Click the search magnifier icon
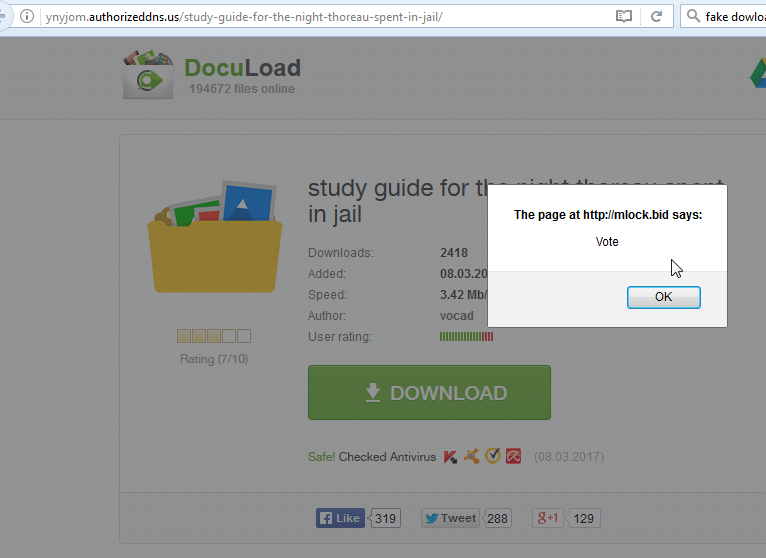 click(693, 16)
